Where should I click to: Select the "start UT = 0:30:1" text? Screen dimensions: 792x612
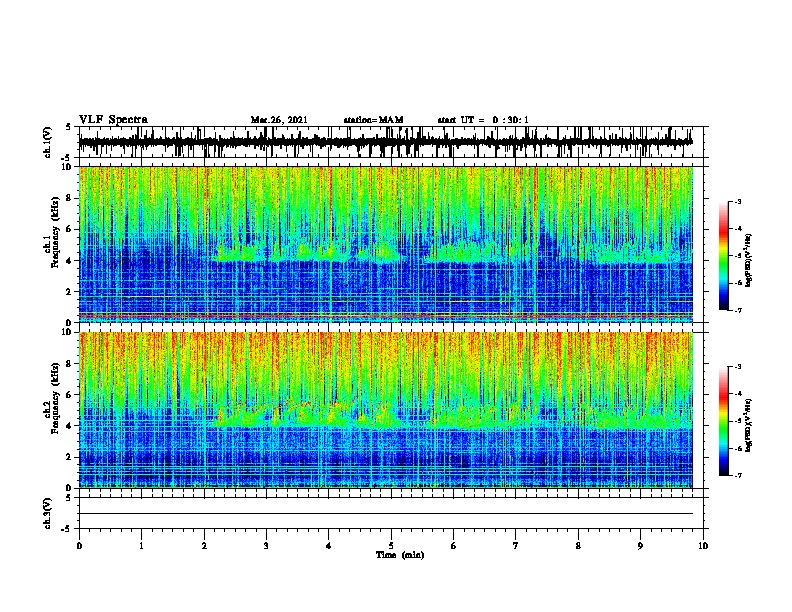pyautogui.click(x=483, y=120)
